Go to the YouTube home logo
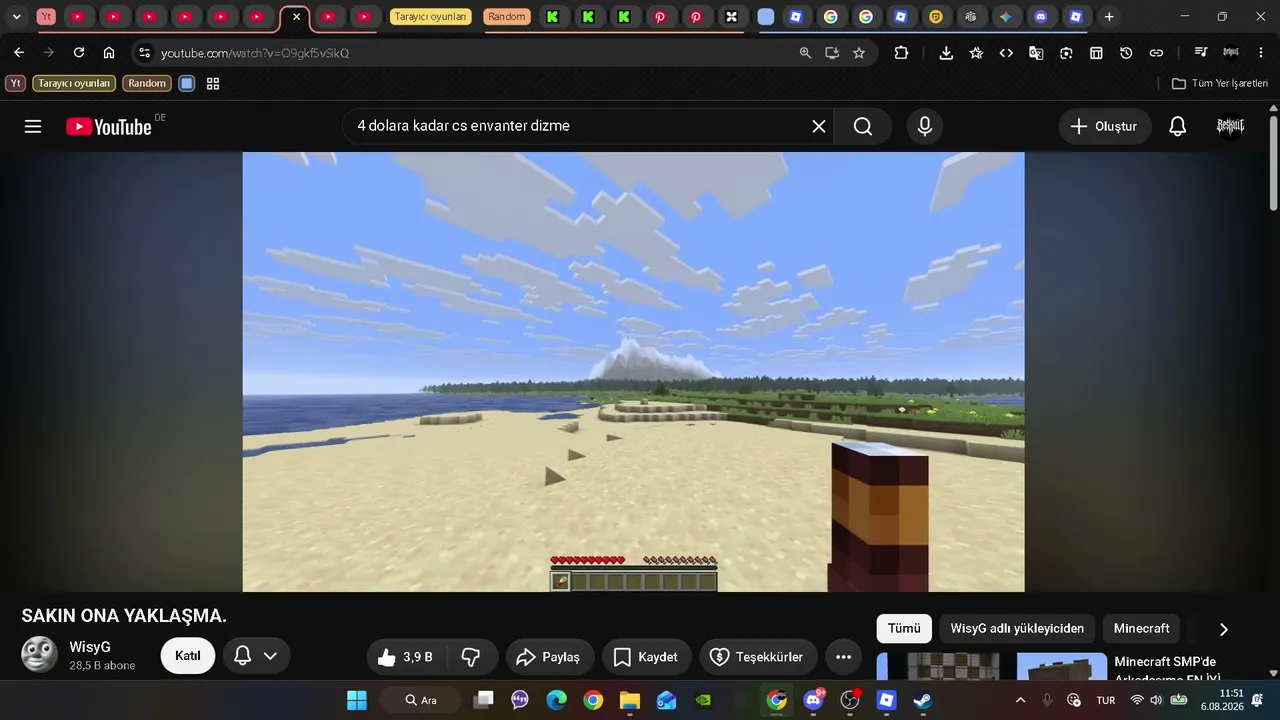This screenshot has height=720, width=1280. click(x=109, y=127)
